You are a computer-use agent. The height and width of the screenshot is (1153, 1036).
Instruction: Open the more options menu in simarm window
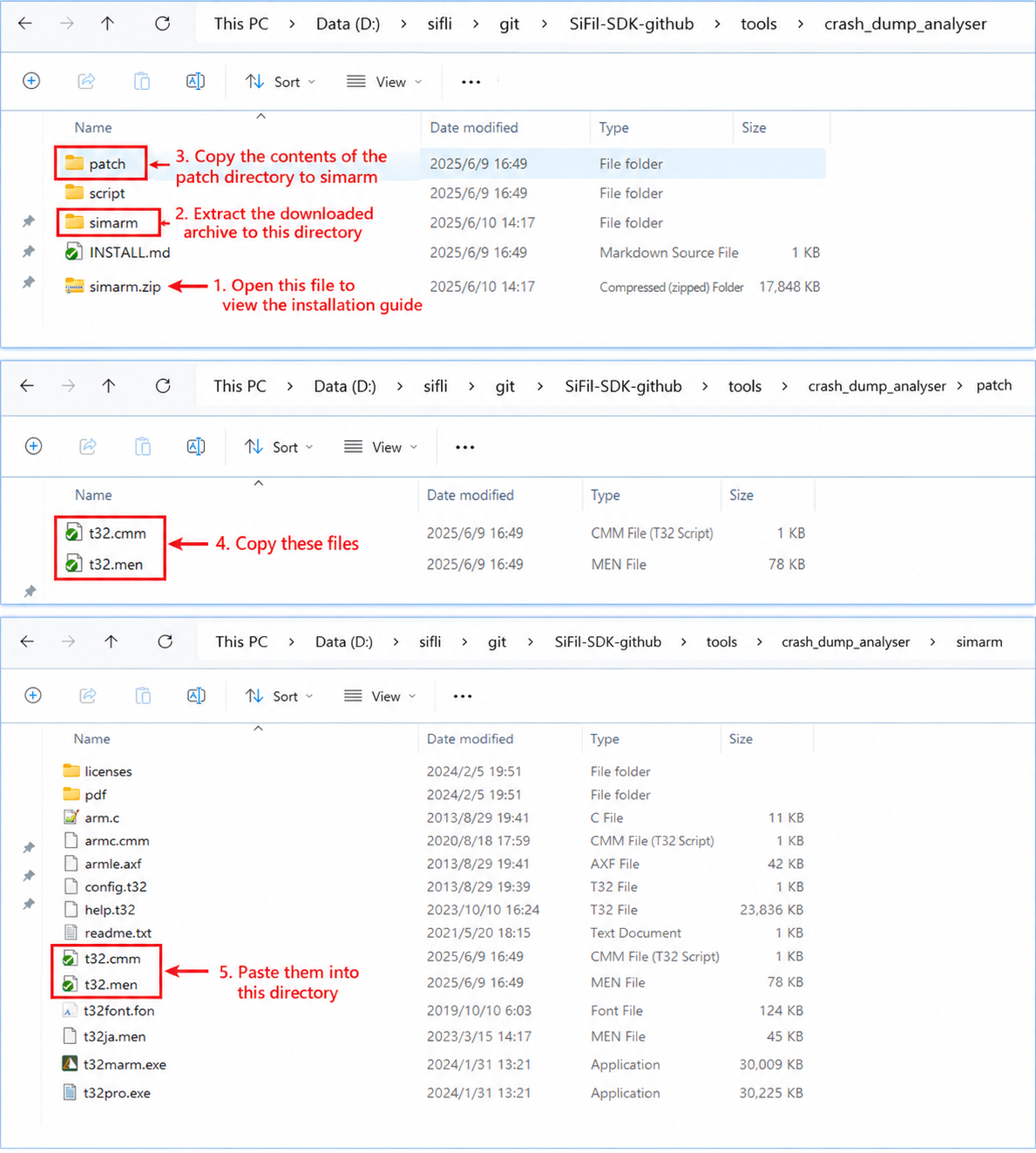click(x=463, y=696)
